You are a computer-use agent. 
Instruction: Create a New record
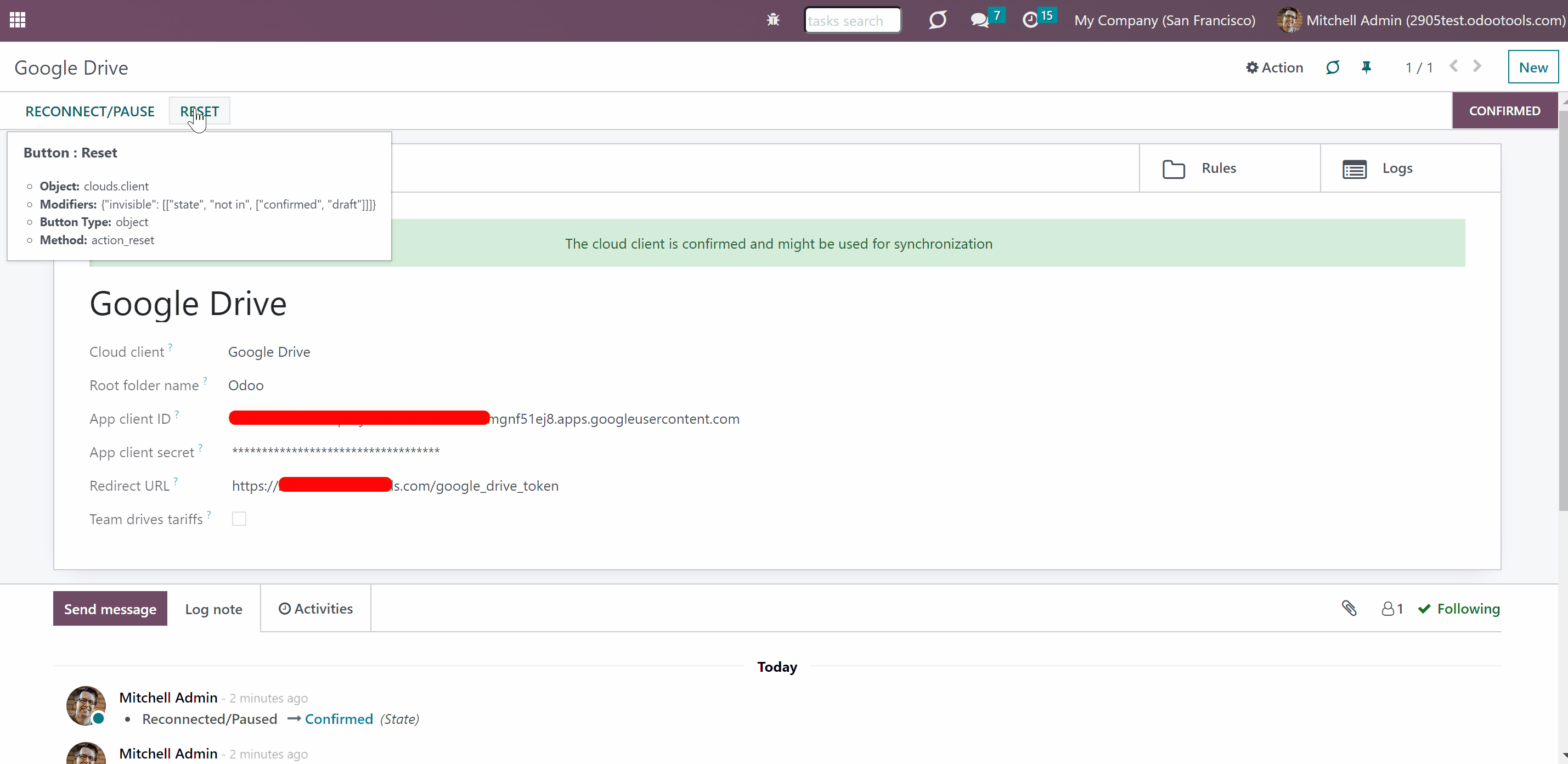(x=1533, y=67)
